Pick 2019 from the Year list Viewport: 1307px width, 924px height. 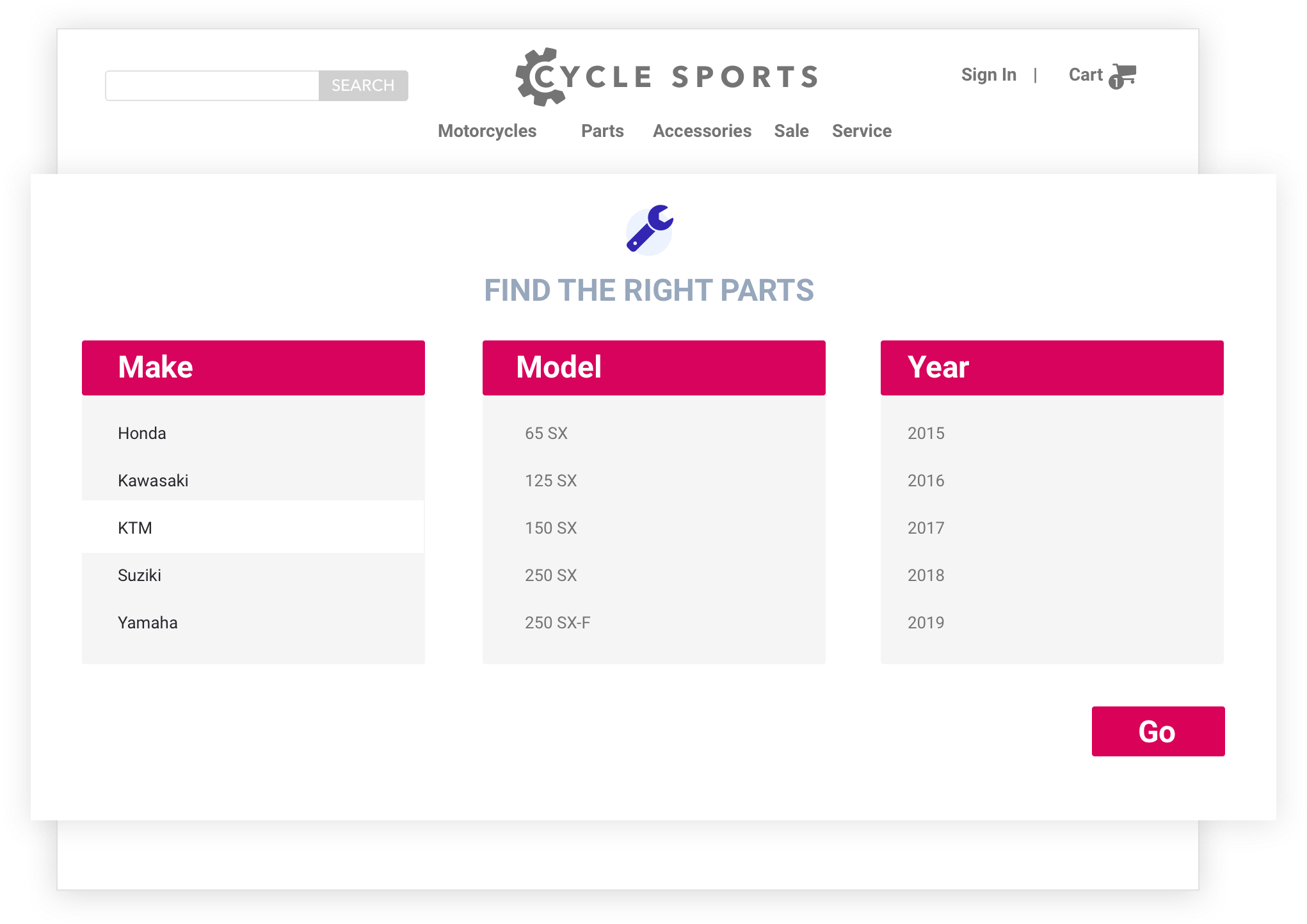coord(926,623)
